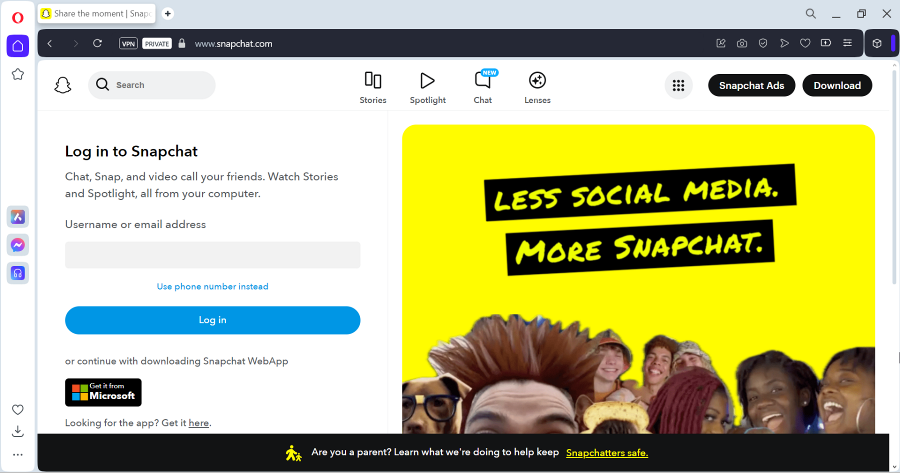Click the PRIVATE mode badge
The image size is (900, 473).
click(157, 44)
